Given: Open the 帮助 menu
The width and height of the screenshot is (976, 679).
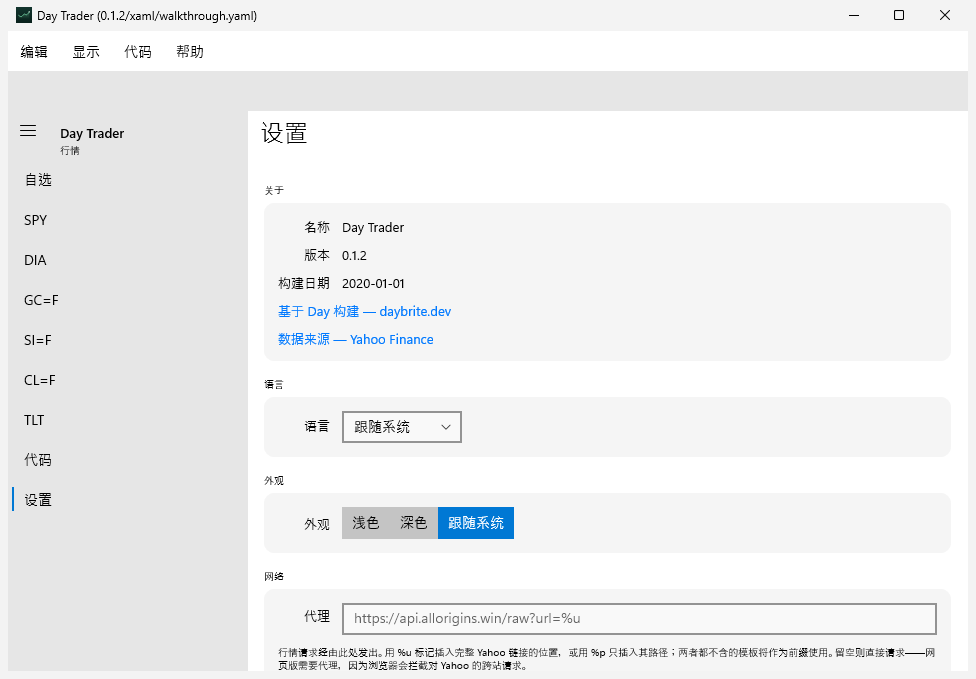Looking at the screenshot, I should click(190, 52).
